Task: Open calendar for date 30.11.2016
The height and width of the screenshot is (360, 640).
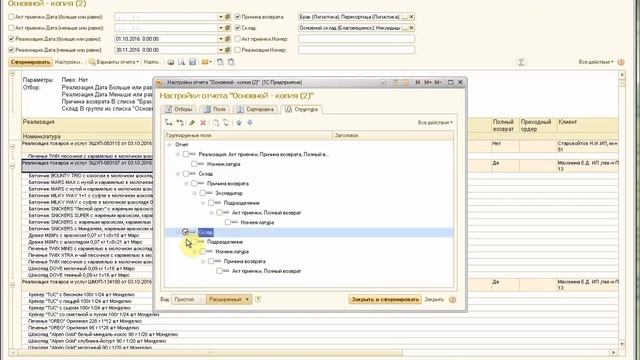Action: pyautogui.click(x=228, y=50)
